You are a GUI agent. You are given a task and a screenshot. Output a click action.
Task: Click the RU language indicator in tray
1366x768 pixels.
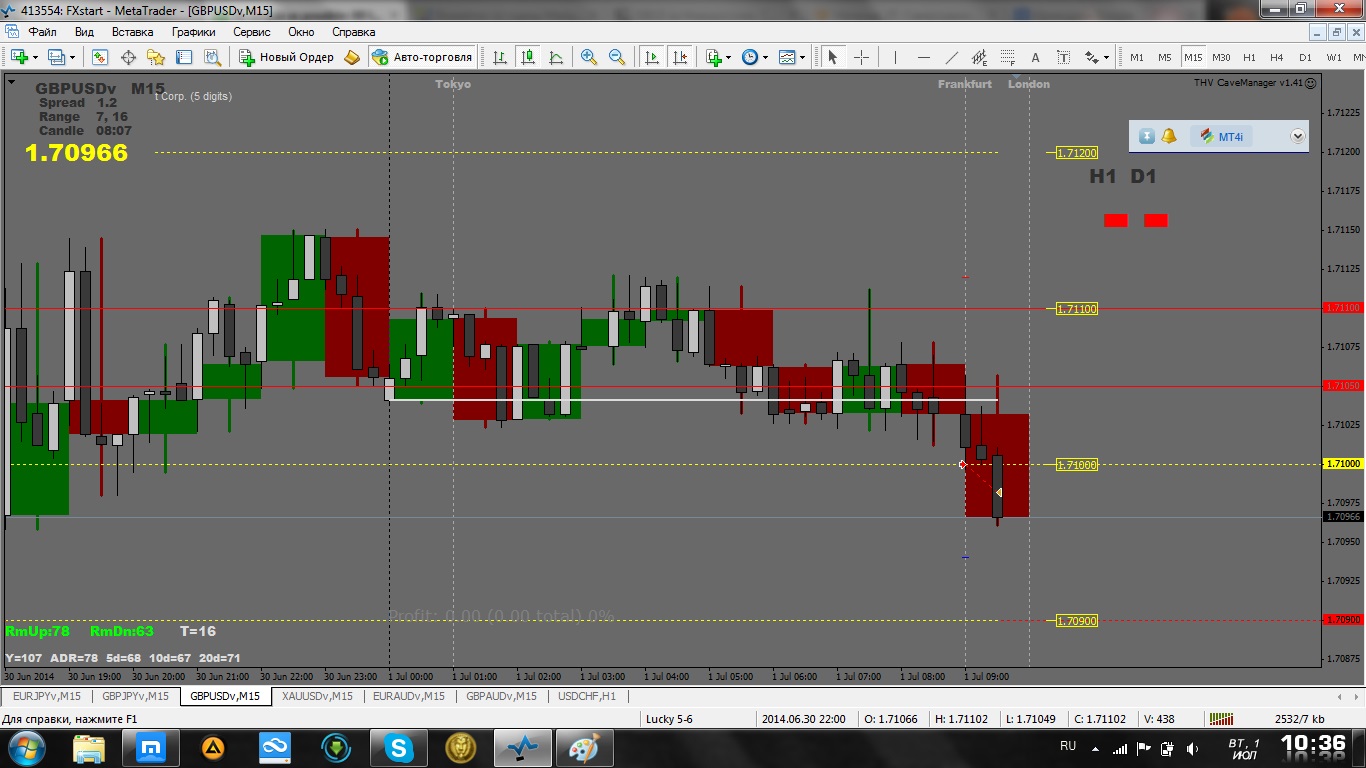1067,747
